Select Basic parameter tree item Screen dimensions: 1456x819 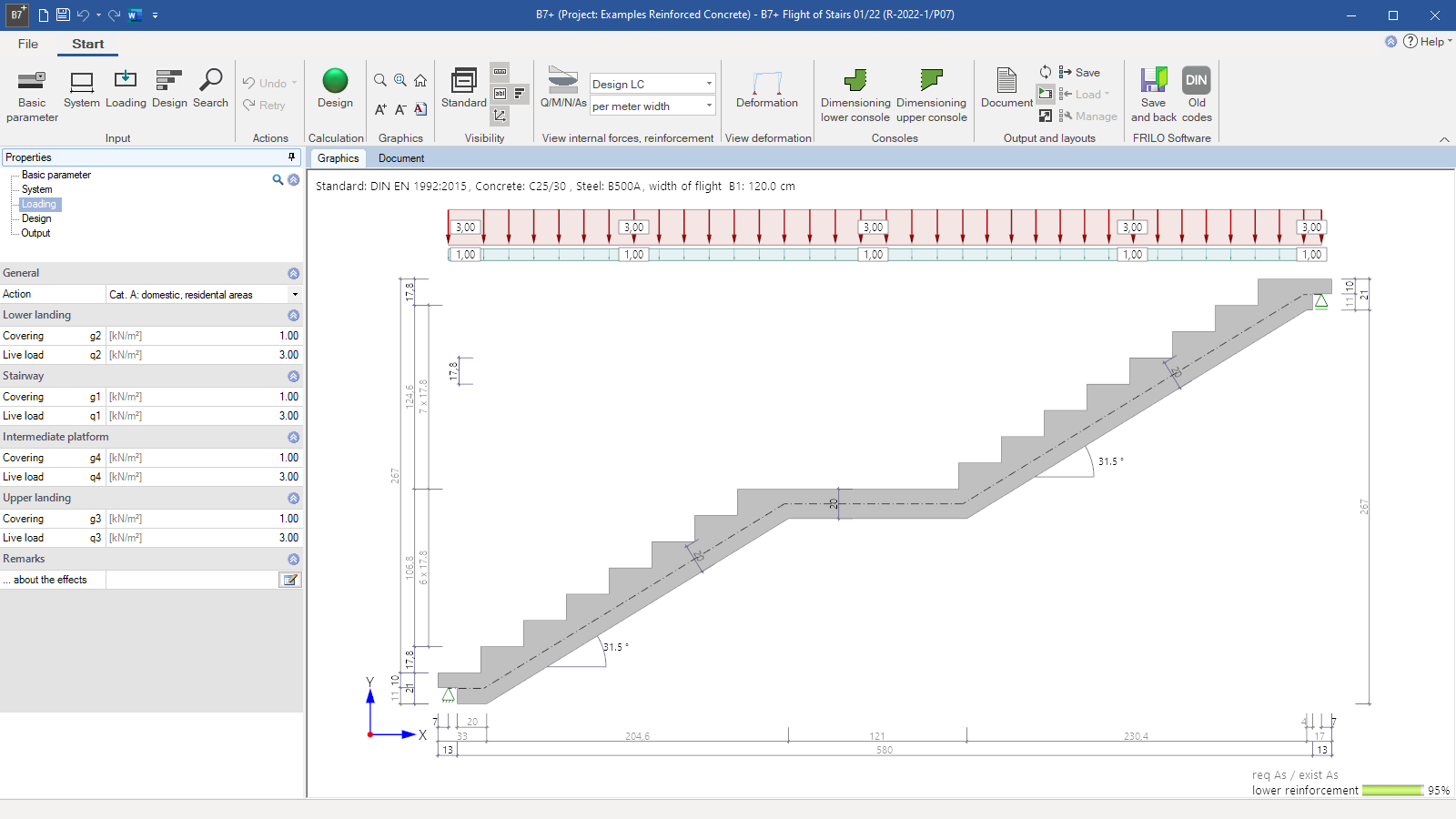click(56, 175)
